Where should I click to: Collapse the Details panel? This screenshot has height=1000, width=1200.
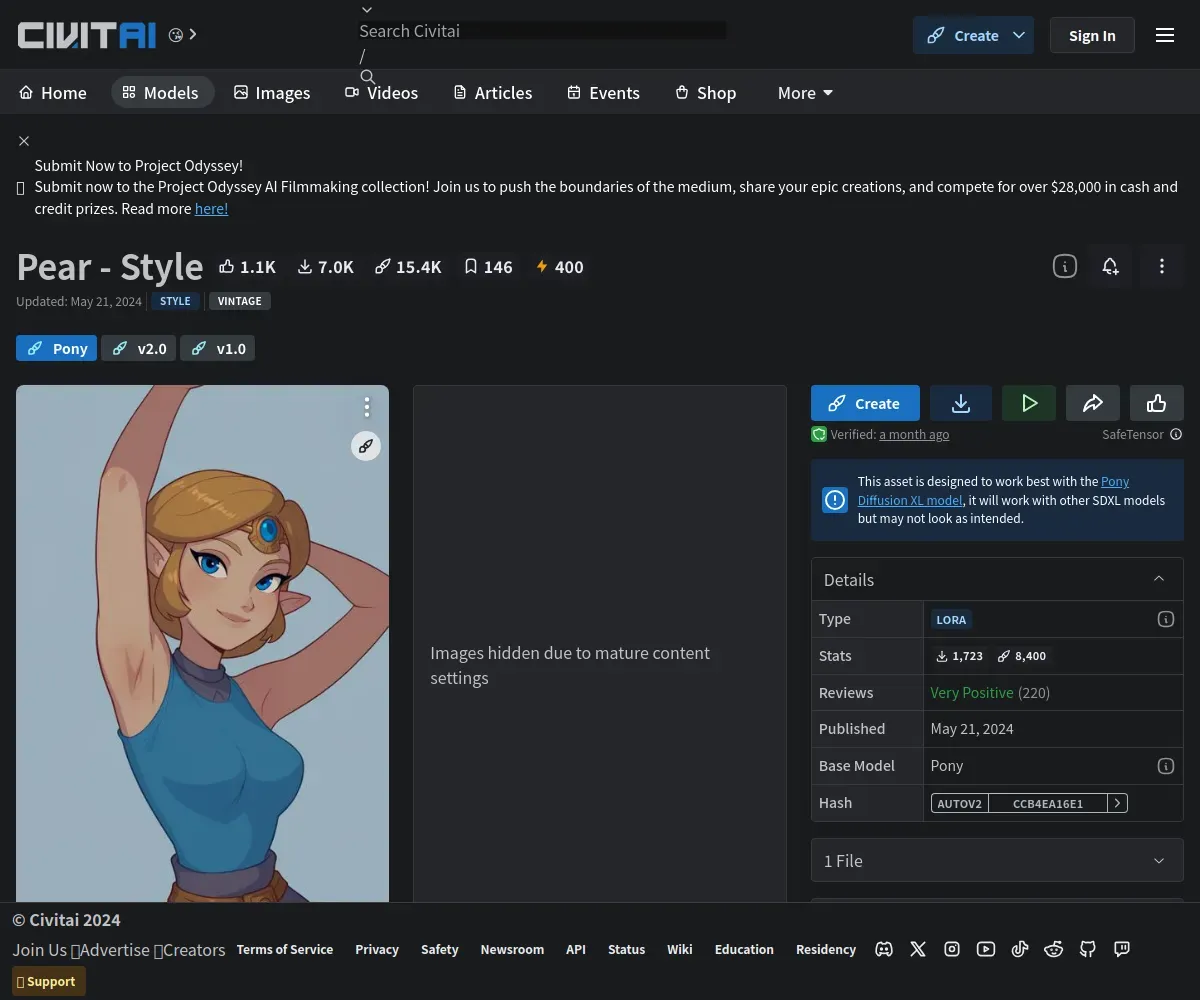pos(1159,579)
